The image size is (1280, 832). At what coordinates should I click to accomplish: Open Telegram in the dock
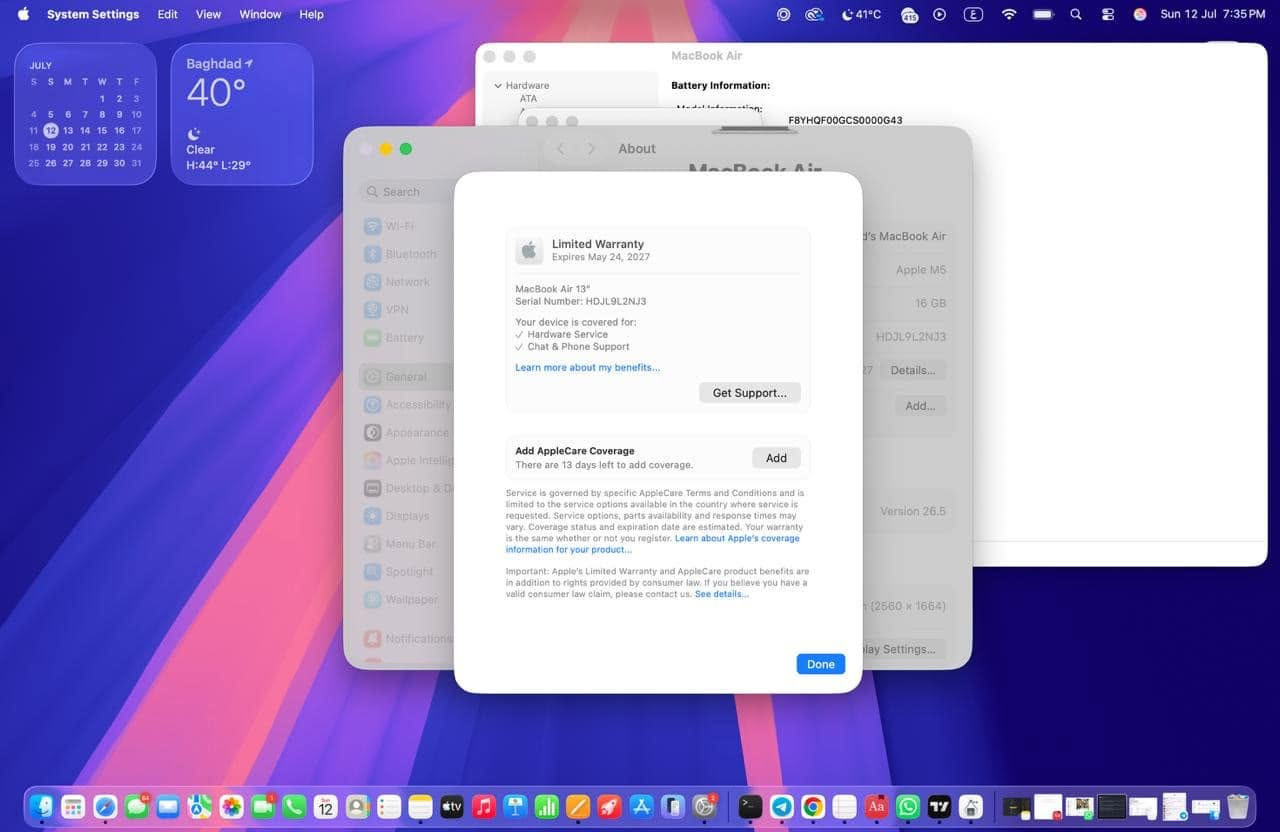coord(782,806)
